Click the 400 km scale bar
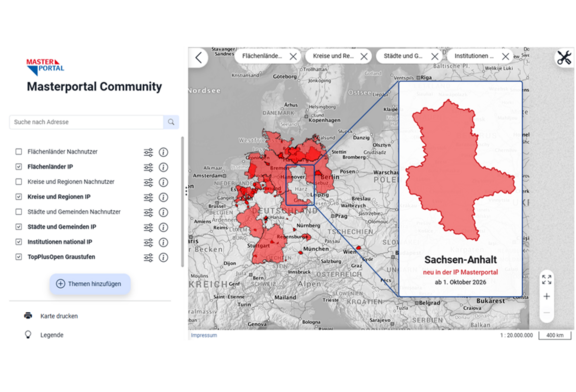 coord(555,335)
